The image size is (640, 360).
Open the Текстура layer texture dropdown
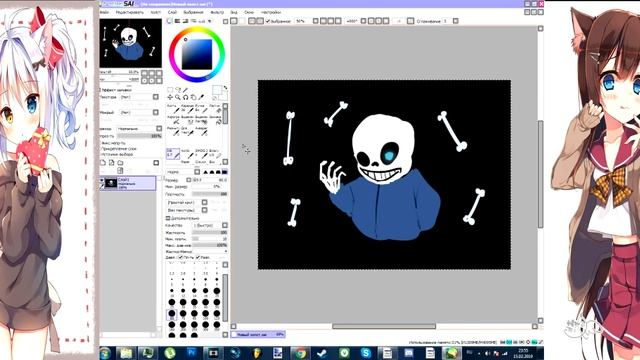156,97
